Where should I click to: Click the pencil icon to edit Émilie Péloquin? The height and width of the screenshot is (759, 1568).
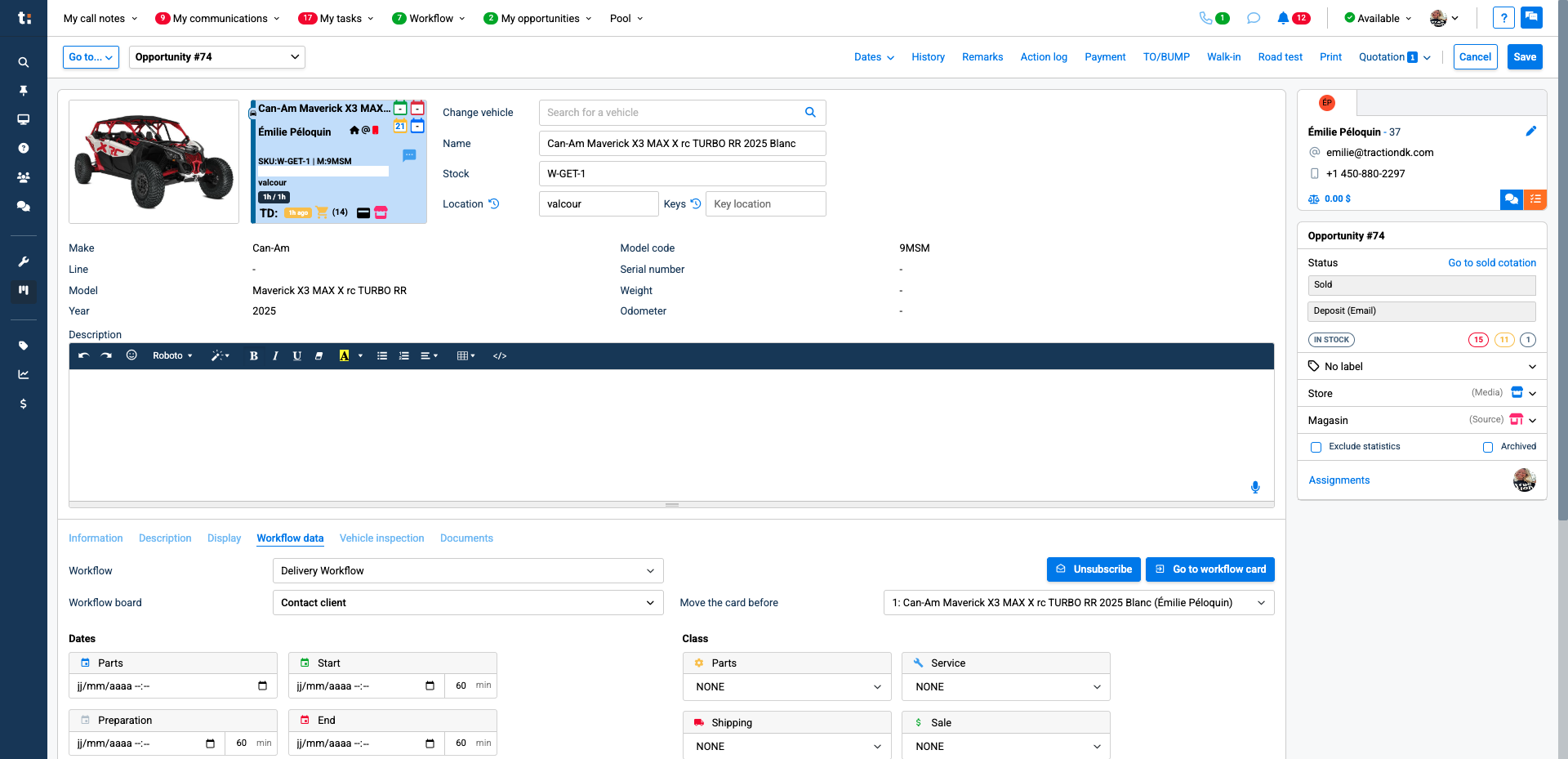(x=1530, y=132)
